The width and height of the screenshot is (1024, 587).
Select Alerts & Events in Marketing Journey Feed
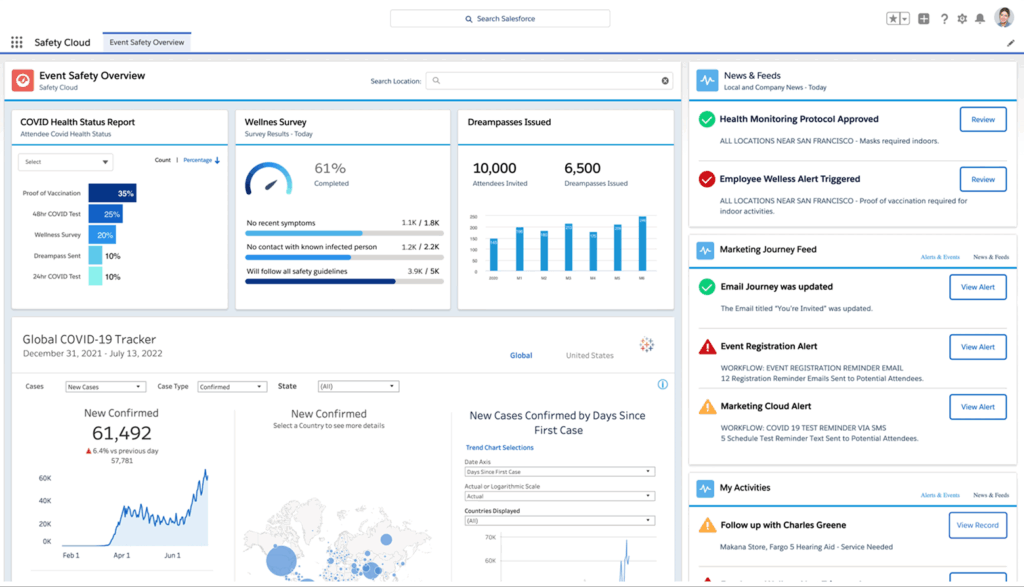tap(938, 257)
